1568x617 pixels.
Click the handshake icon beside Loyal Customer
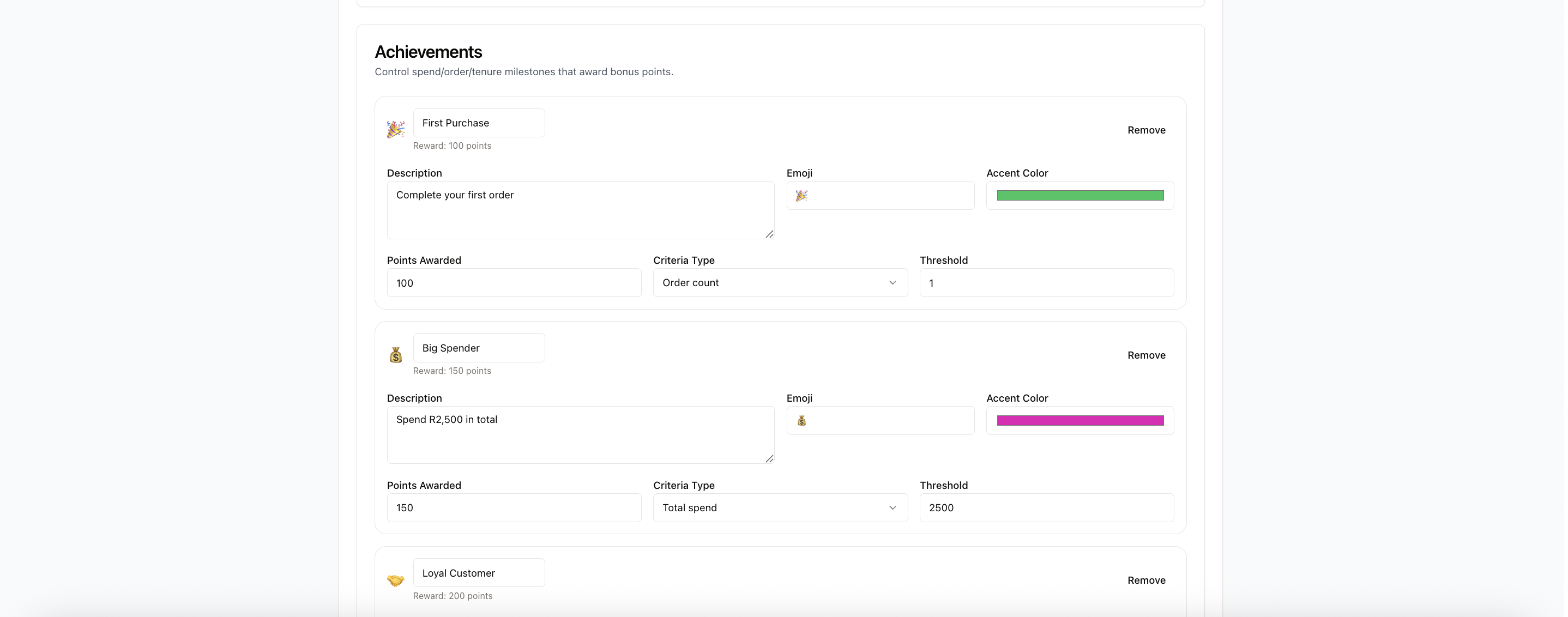tap(395, 580)
